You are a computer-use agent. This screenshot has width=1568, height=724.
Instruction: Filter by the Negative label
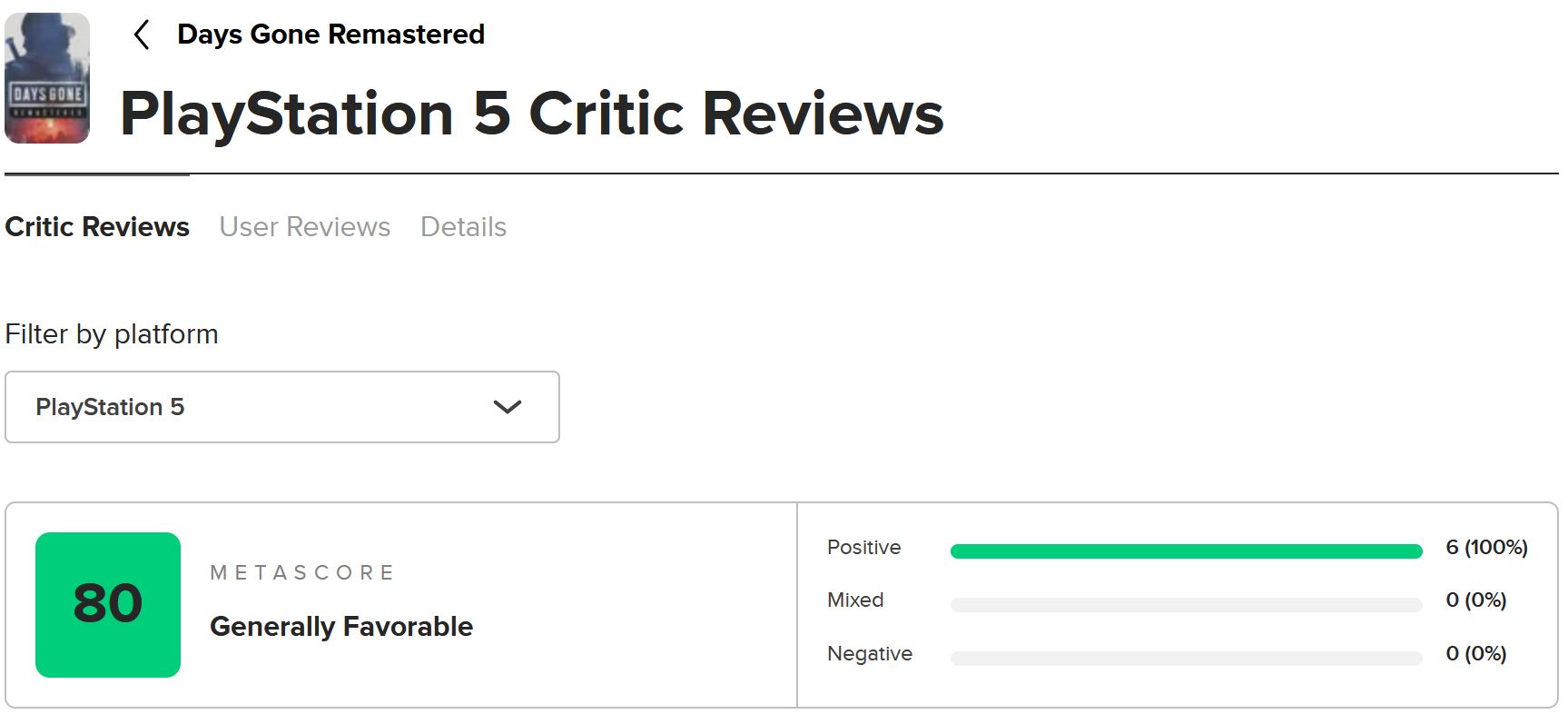click(x=870, y=654)
